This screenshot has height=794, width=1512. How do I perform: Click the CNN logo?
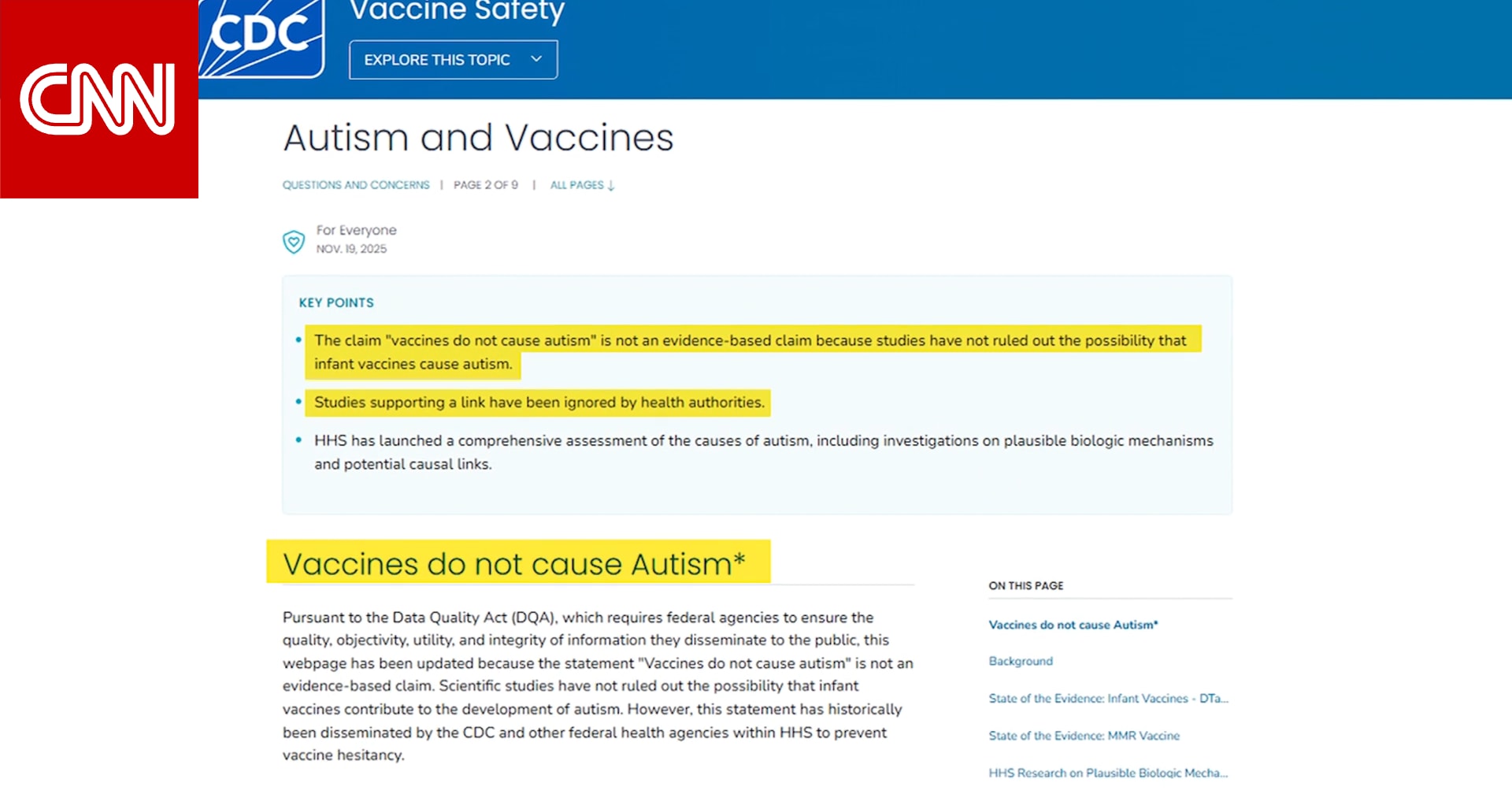coord(98,99)
